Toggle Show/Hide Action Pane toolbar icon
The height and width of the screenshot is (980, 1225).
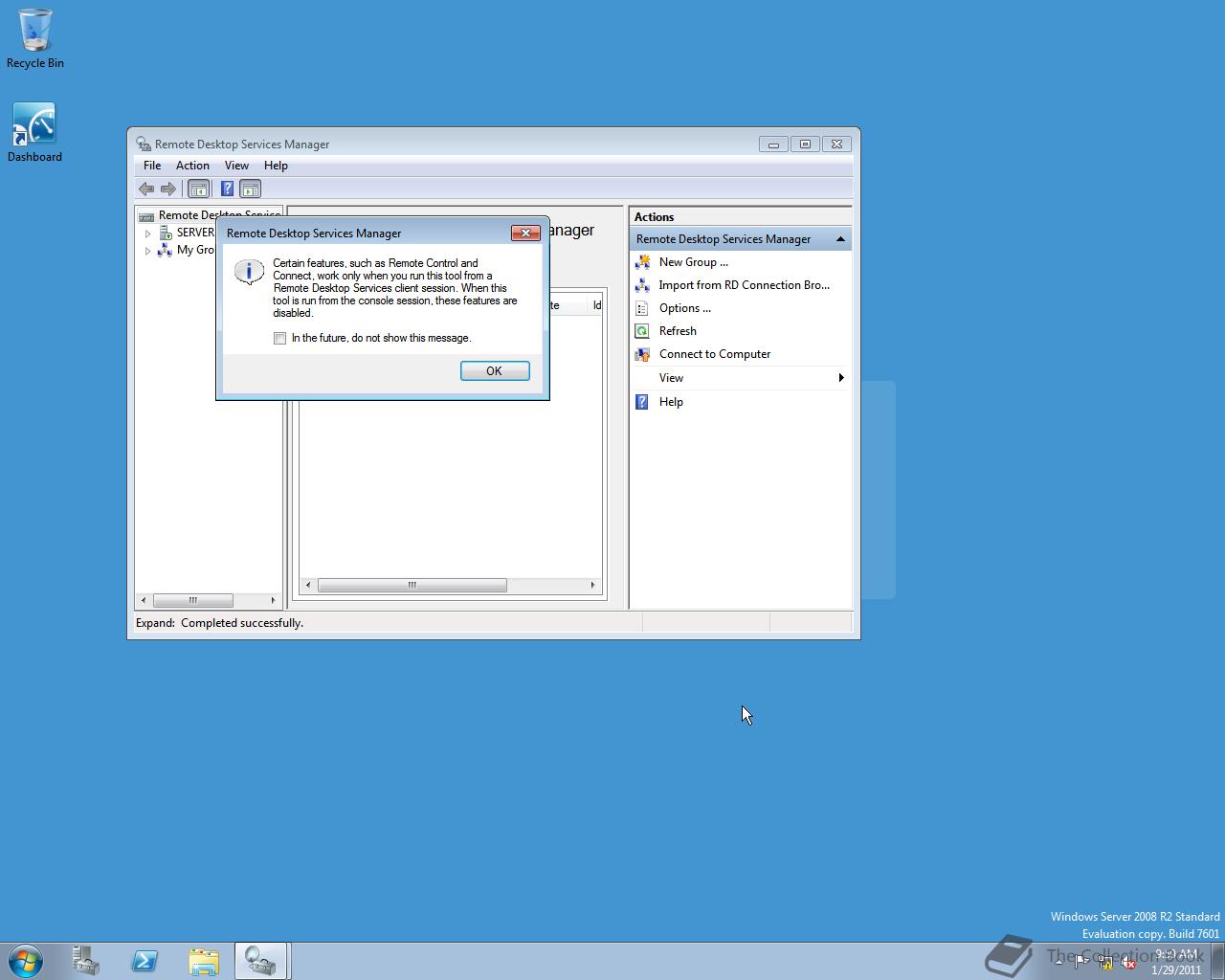pyautogui.click(x=250, y=189)
